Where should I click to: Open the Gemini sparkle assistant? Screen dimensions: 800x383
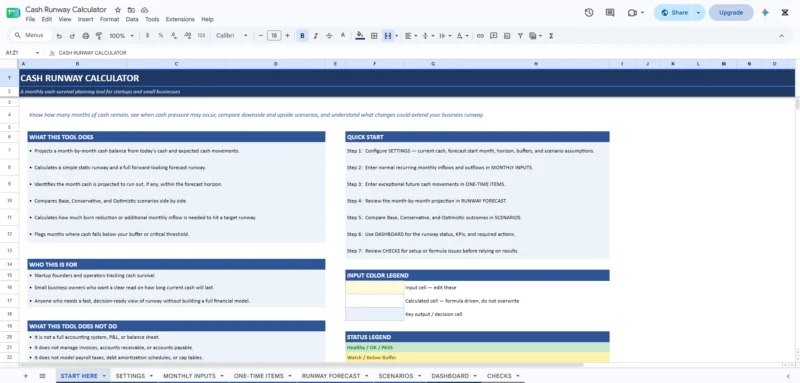tap(765, 13)
